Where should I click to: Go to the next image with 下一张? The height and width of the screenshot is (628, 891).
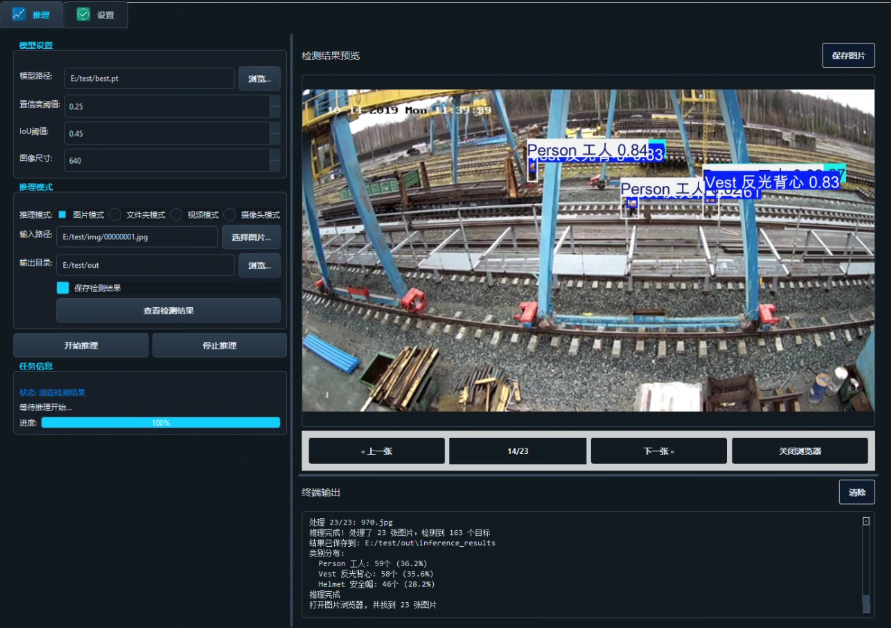659,451
